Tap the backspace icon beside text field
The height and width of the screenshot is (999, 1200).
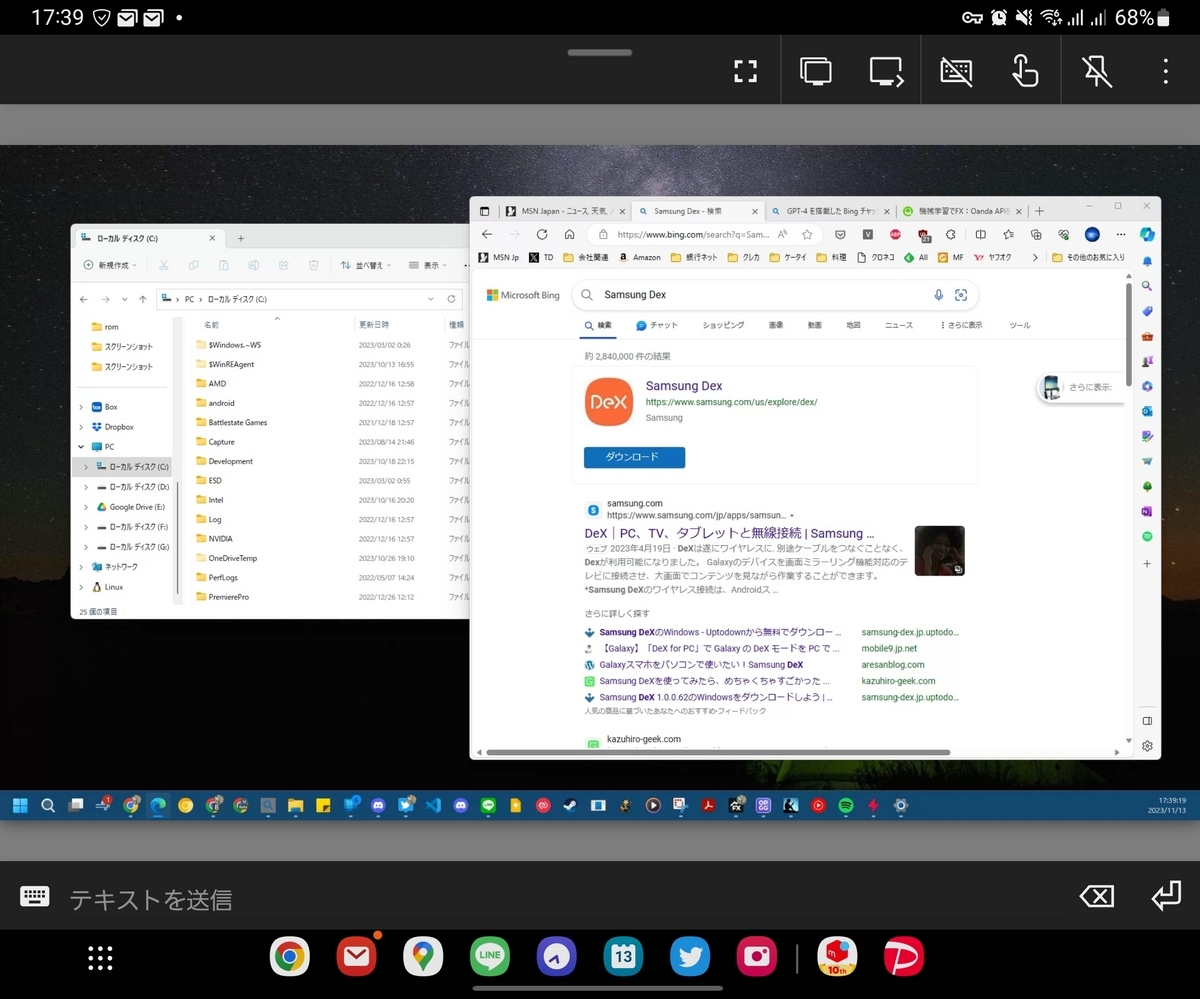tap(1097, 896)
